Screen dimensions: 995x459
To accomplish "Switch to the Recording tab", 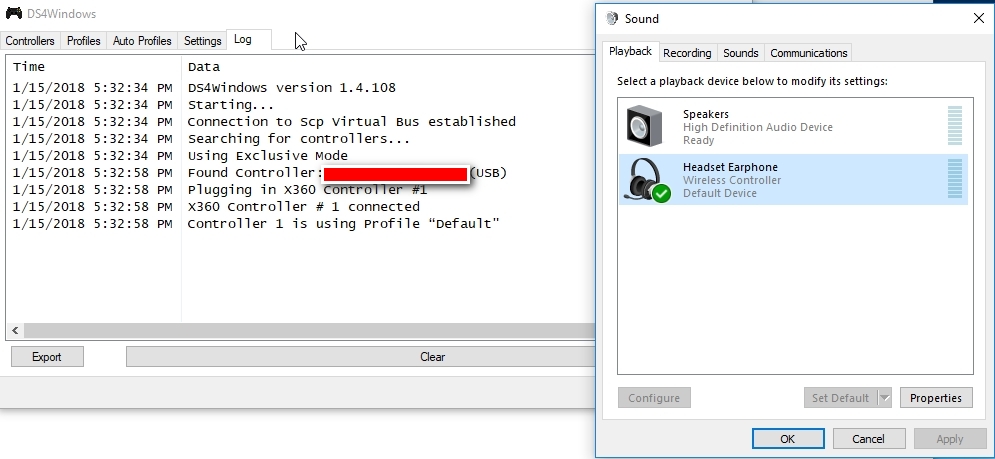I will pyautogui.click(x=687, y=53).
